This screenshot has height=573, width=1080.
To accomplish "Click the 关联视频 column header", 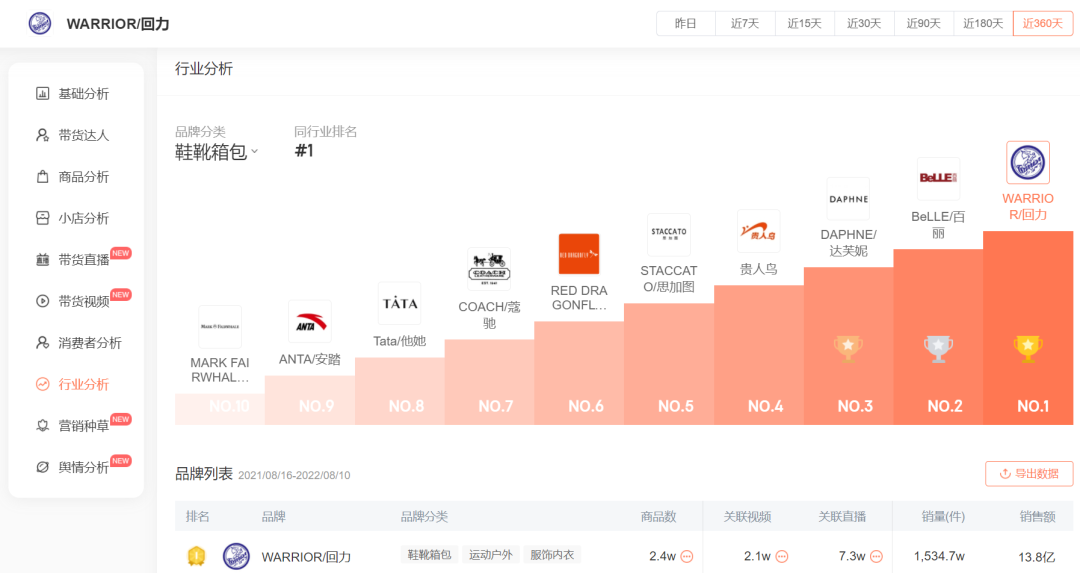I will click(x=747, y=517).
